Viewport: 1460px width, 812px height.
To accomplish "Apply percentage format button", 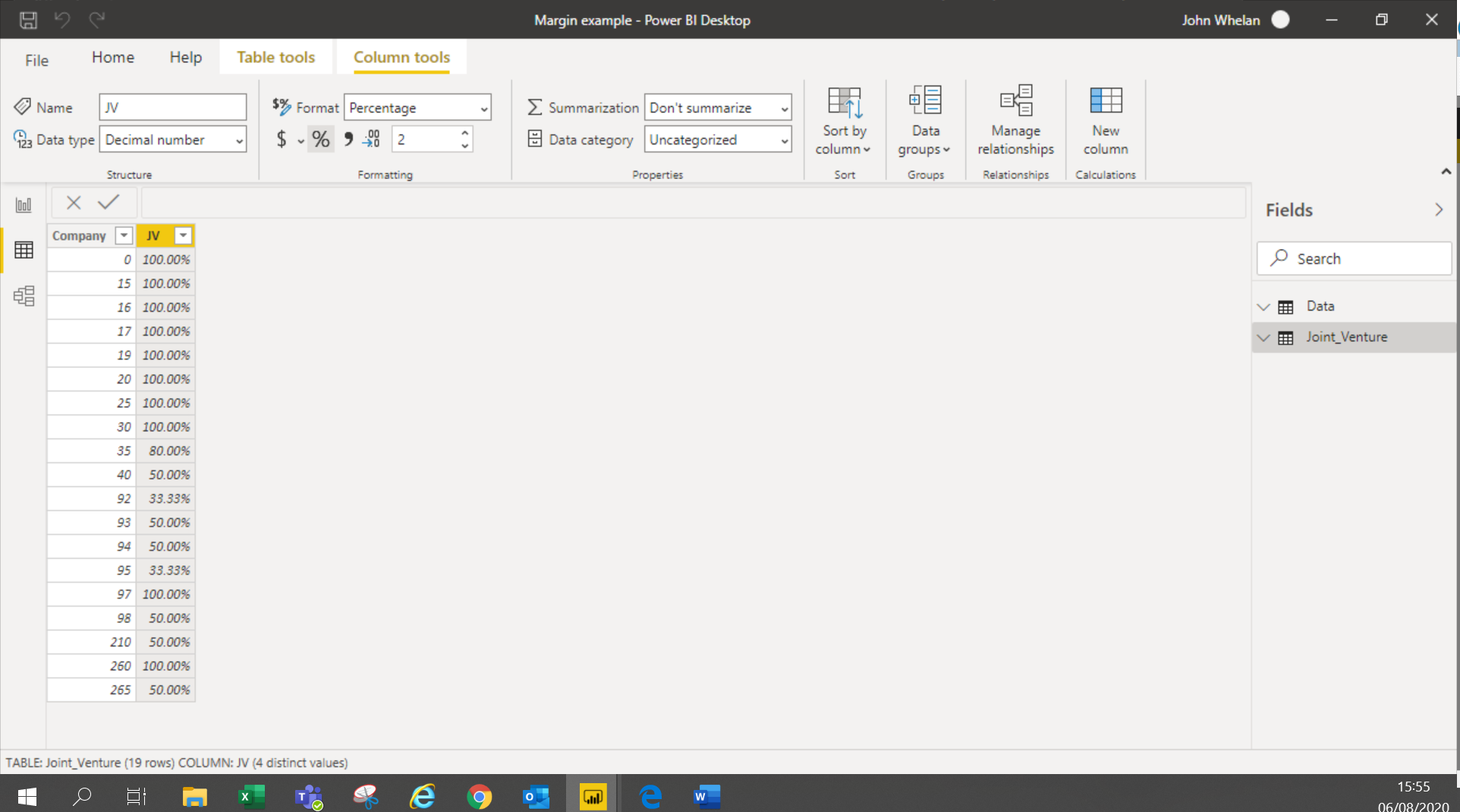I will coord(321,140).
